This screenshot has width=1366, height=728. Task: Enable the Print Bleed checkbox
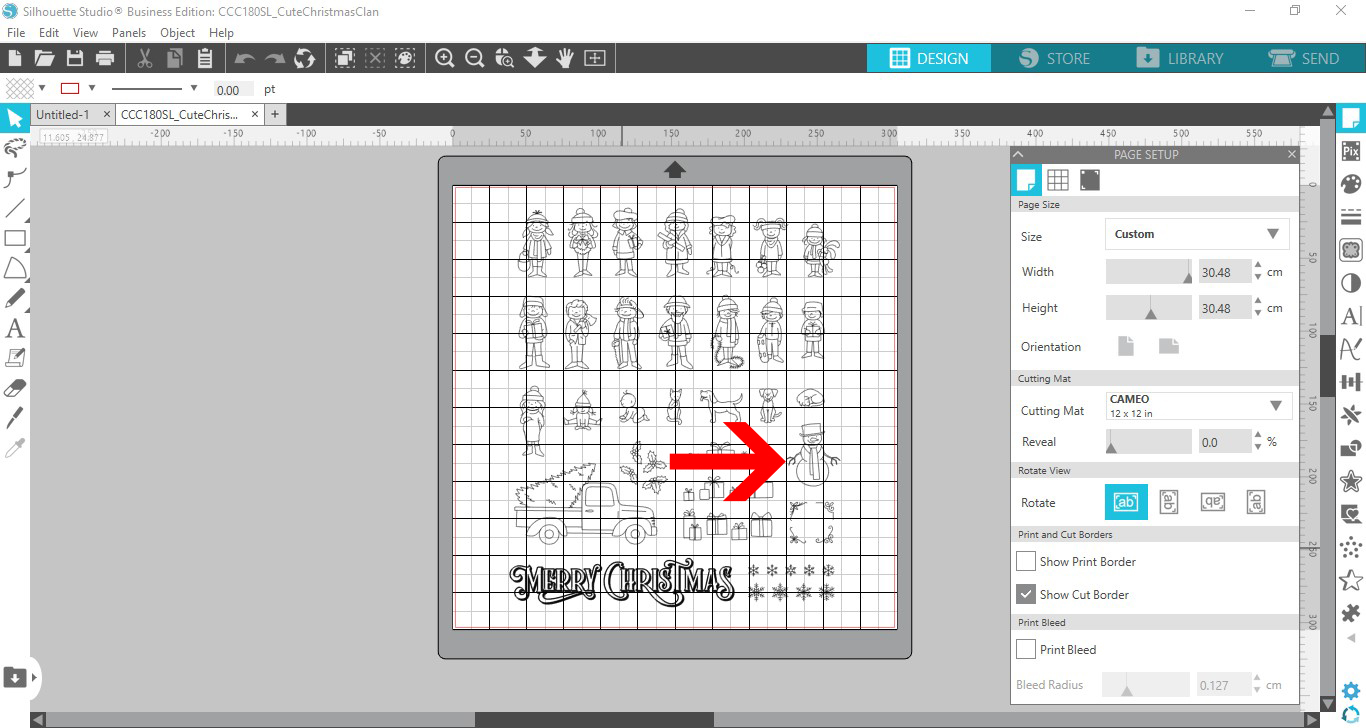[1026, 650]
